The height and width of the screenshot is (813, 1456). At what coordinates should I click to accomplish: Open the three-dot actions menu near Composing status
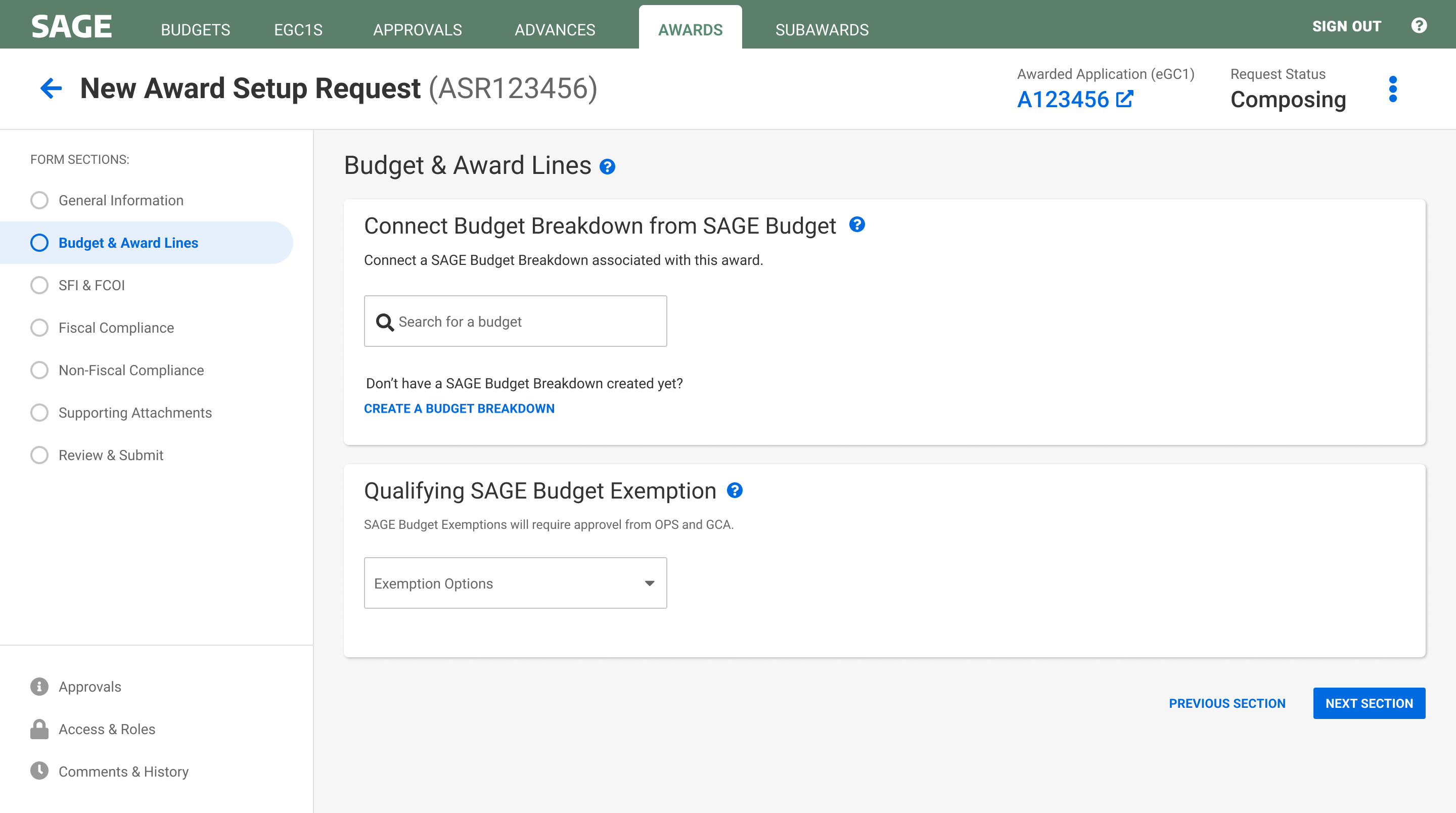point(1393,88)
